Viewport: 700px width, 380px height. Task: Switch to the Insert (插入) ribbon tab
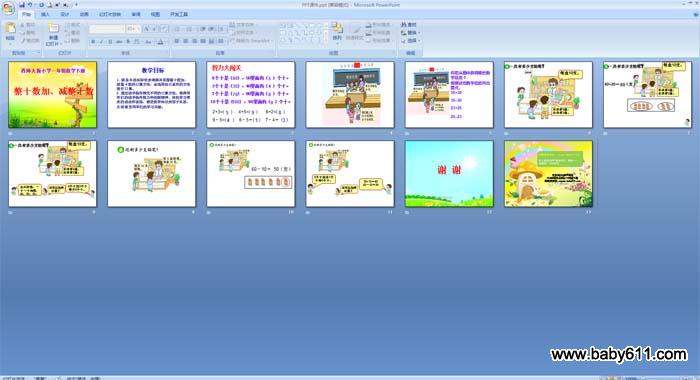pos(45,14)
